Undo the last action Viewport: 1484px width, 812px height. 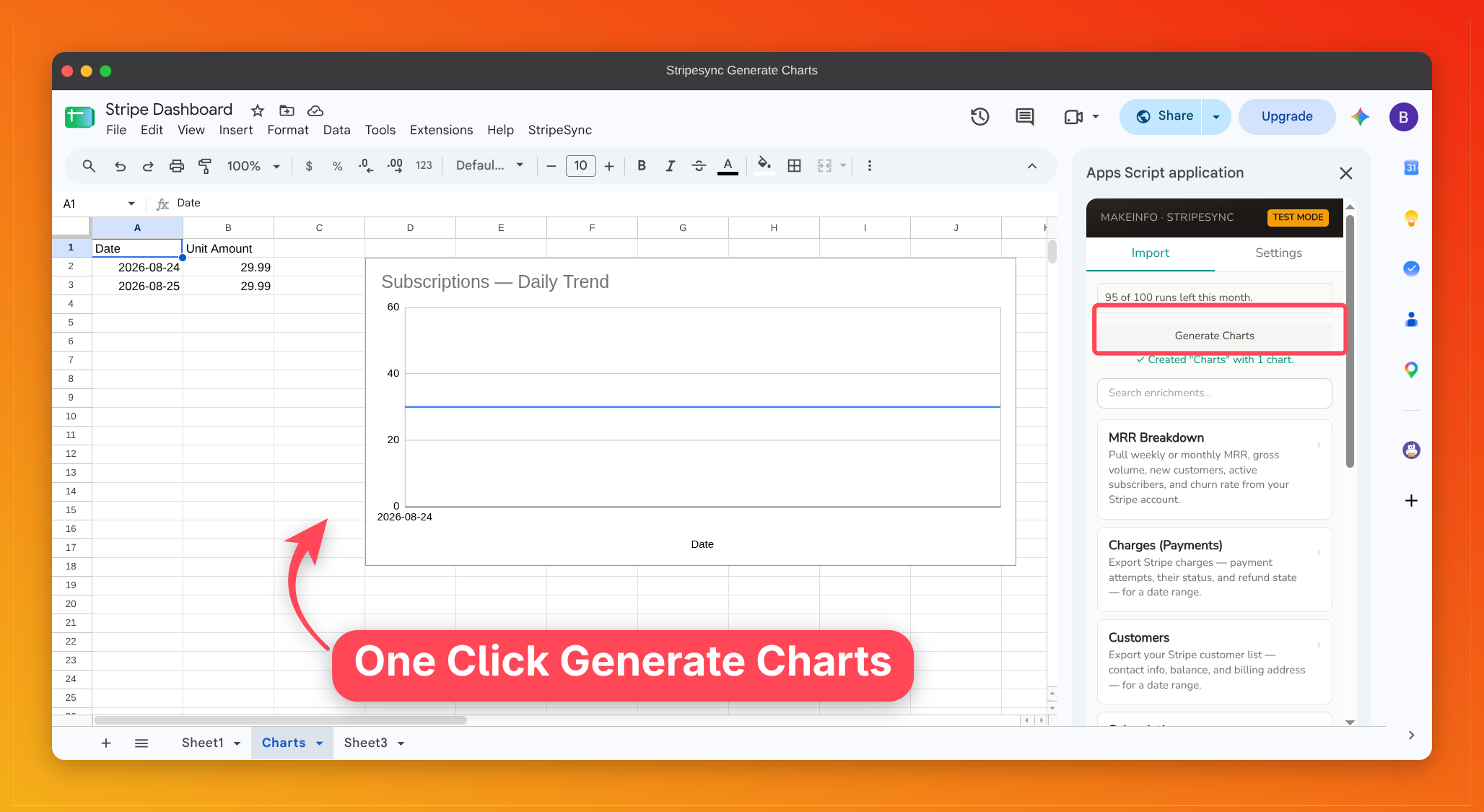(x=120, y=166)
